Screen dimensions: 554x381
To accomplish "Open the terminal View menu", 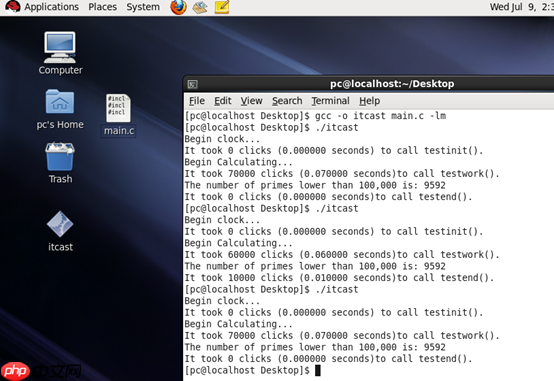I will (251, 101).
